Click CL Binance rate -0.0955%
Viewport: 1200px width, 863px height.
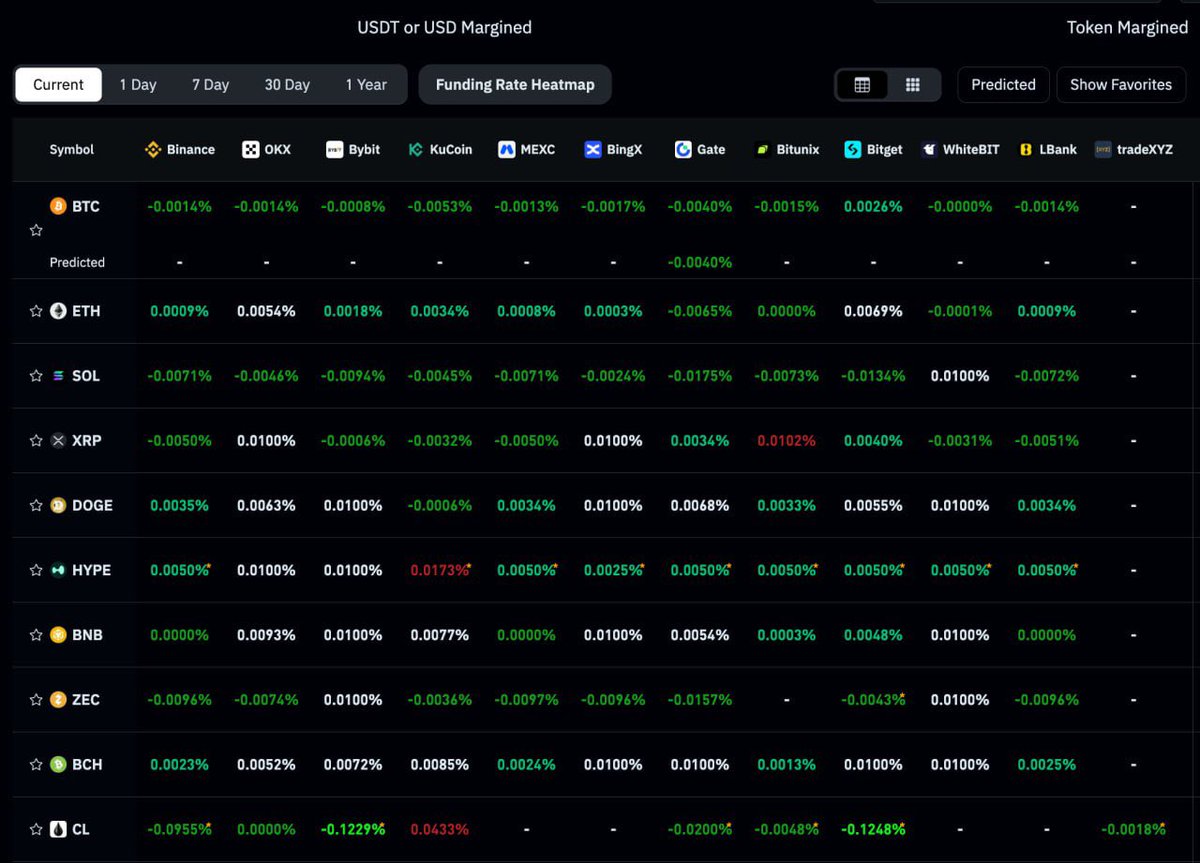(180, 829)
